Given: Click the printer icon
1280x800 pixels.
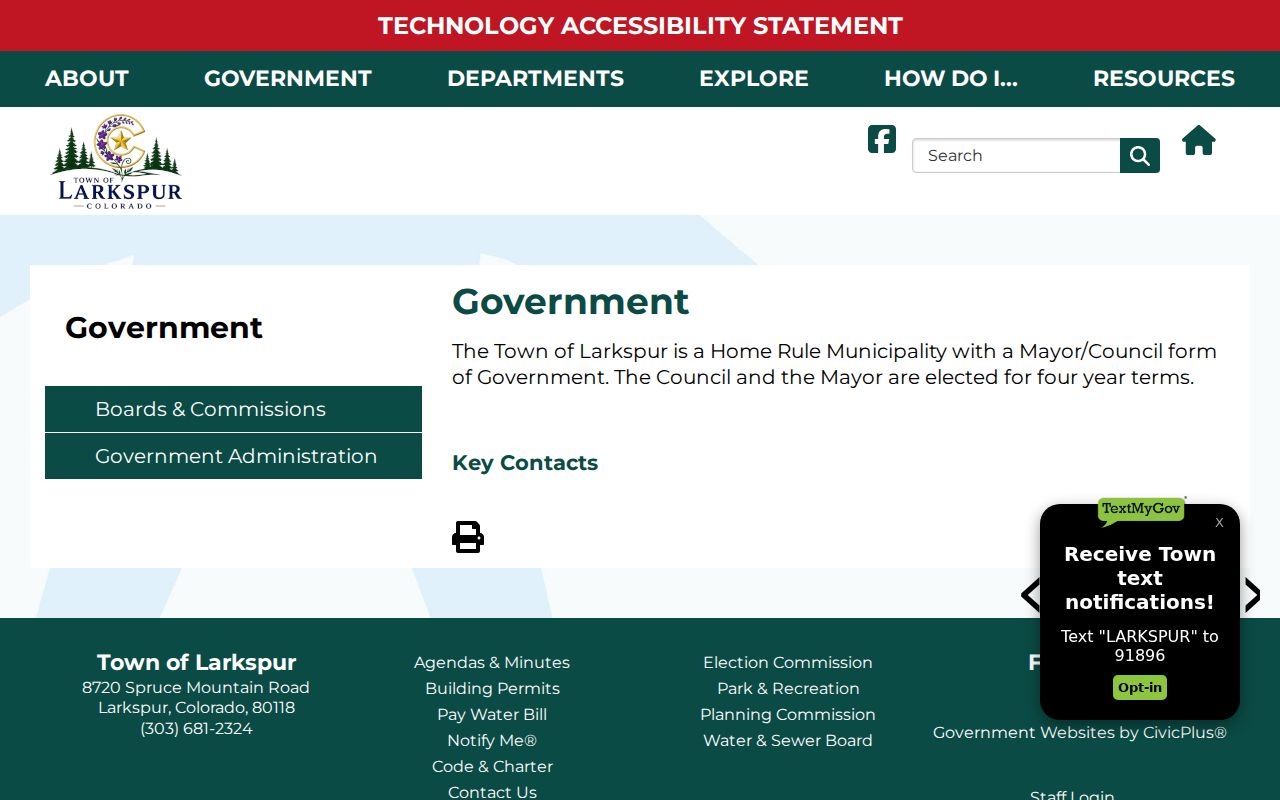Looking at the screenshot, I should click(468, 537).
